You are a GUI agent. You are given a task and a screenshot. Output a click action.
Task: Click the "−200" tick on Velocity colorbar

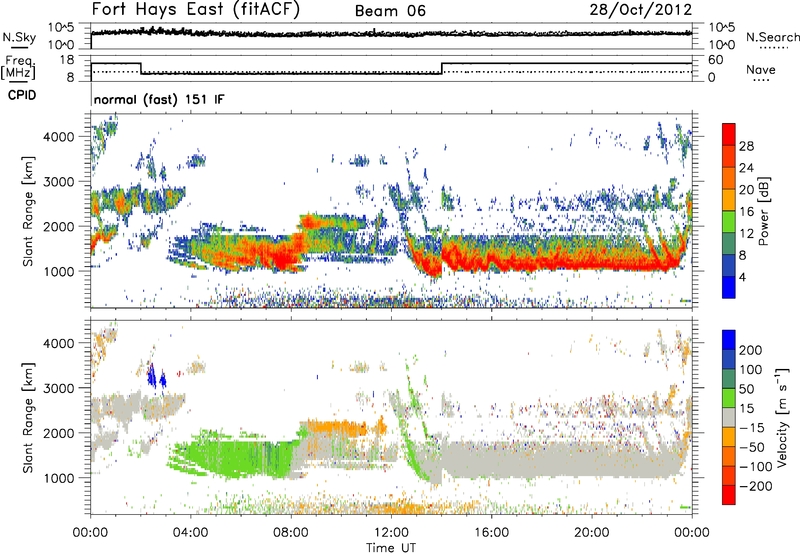[755, 487]
